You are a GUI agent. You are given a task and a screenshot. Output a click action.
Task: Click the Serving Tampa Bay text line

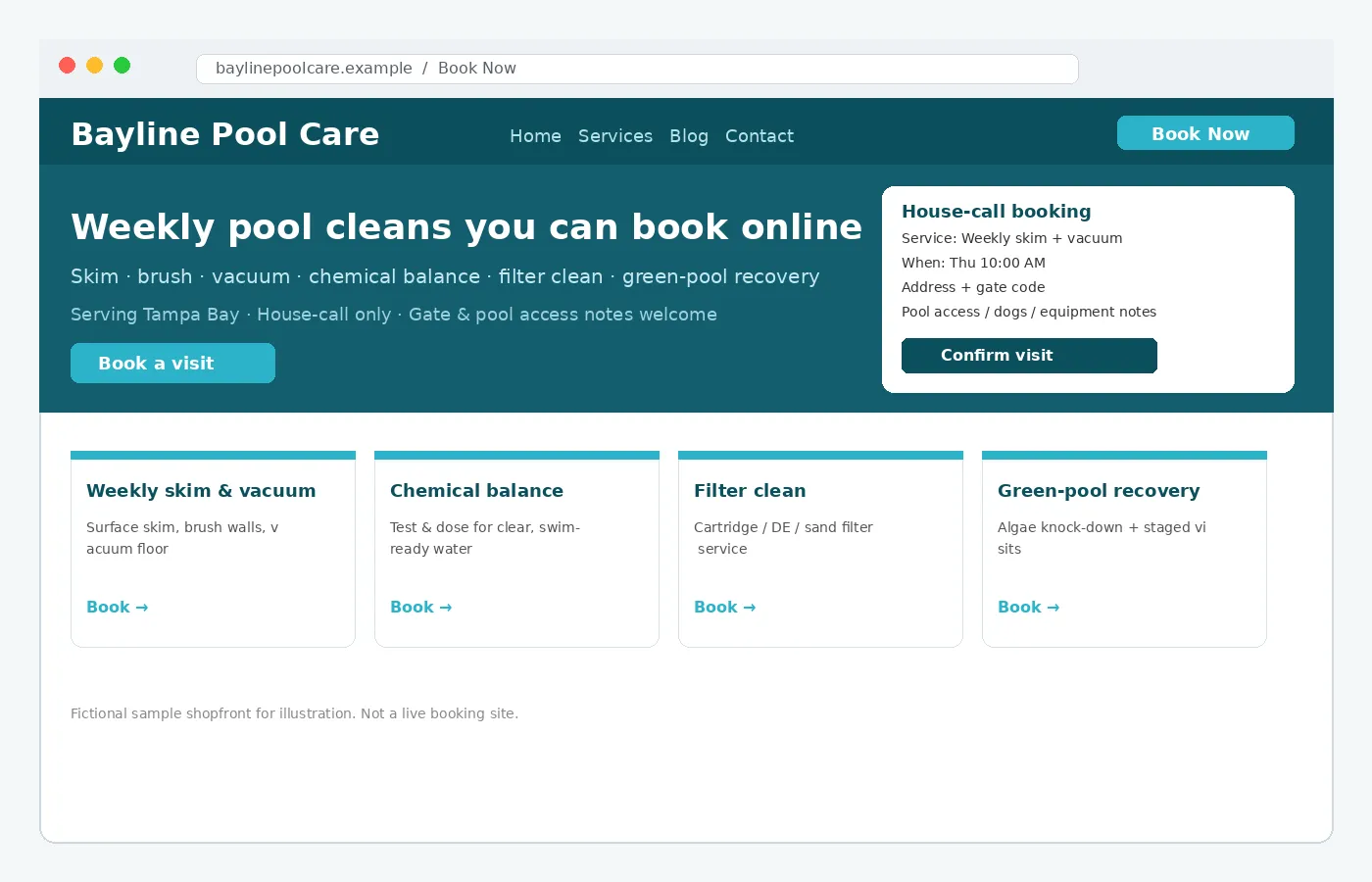pyautogui.click(x=394, y=315)
